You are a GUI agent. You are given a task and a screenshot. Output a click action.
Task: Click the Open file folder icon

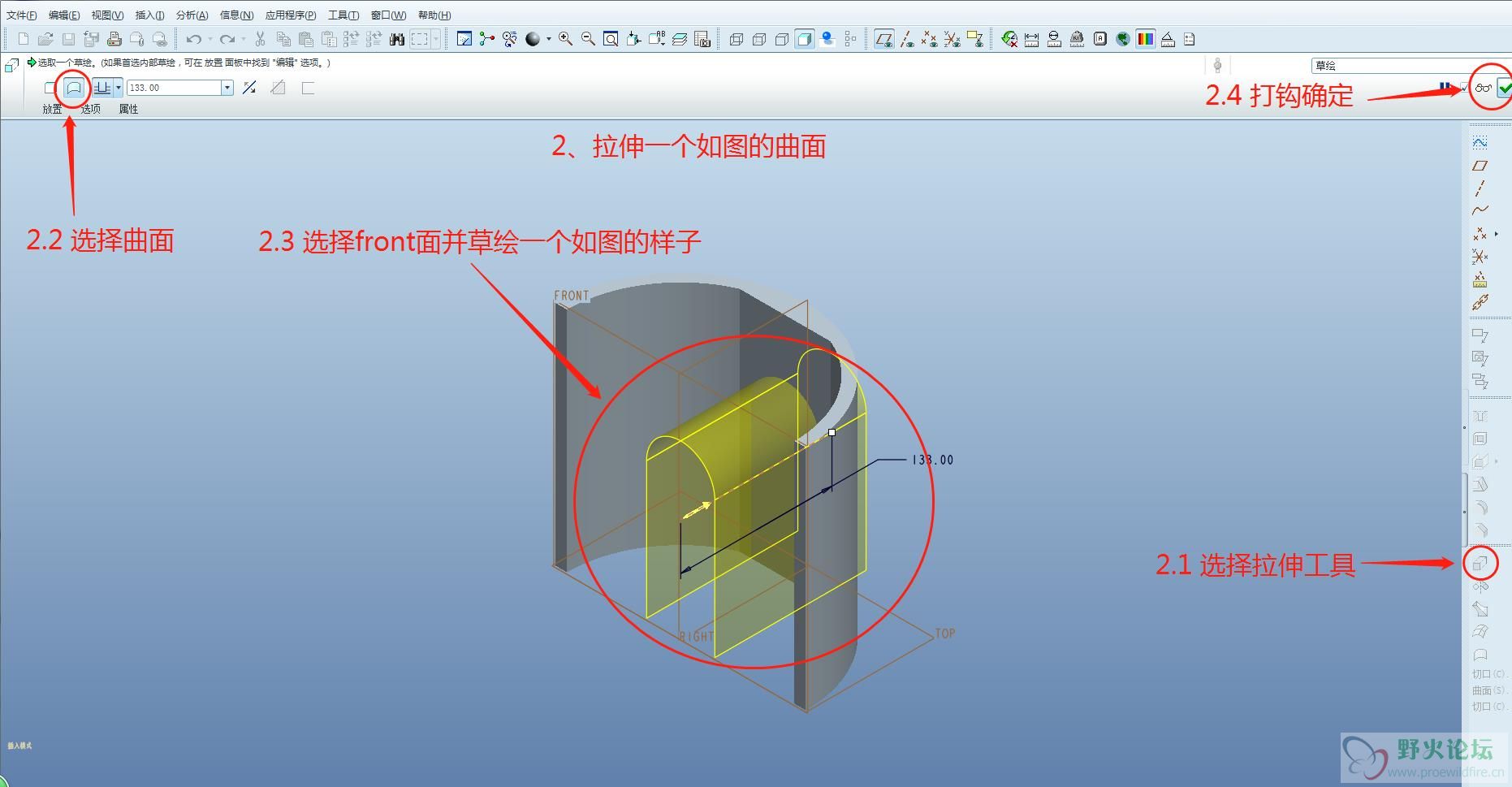(45, 39)
